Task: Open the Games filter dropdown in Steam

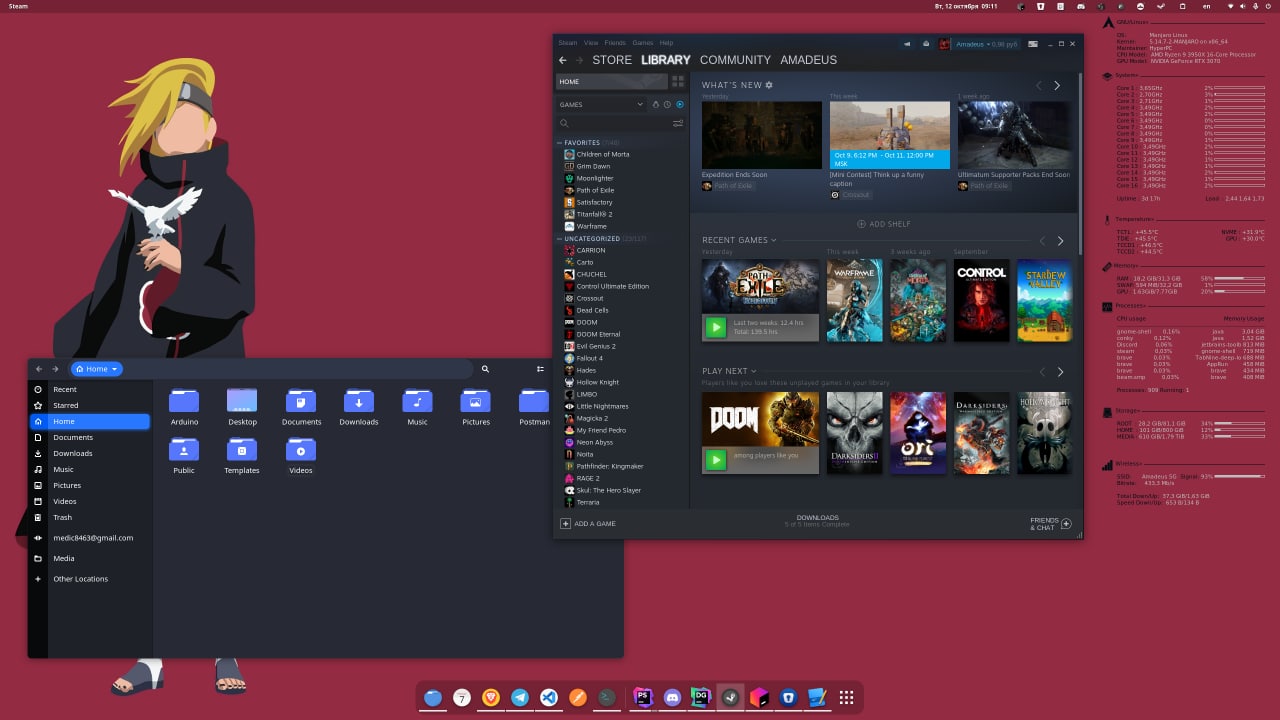Action: [601, 104]
